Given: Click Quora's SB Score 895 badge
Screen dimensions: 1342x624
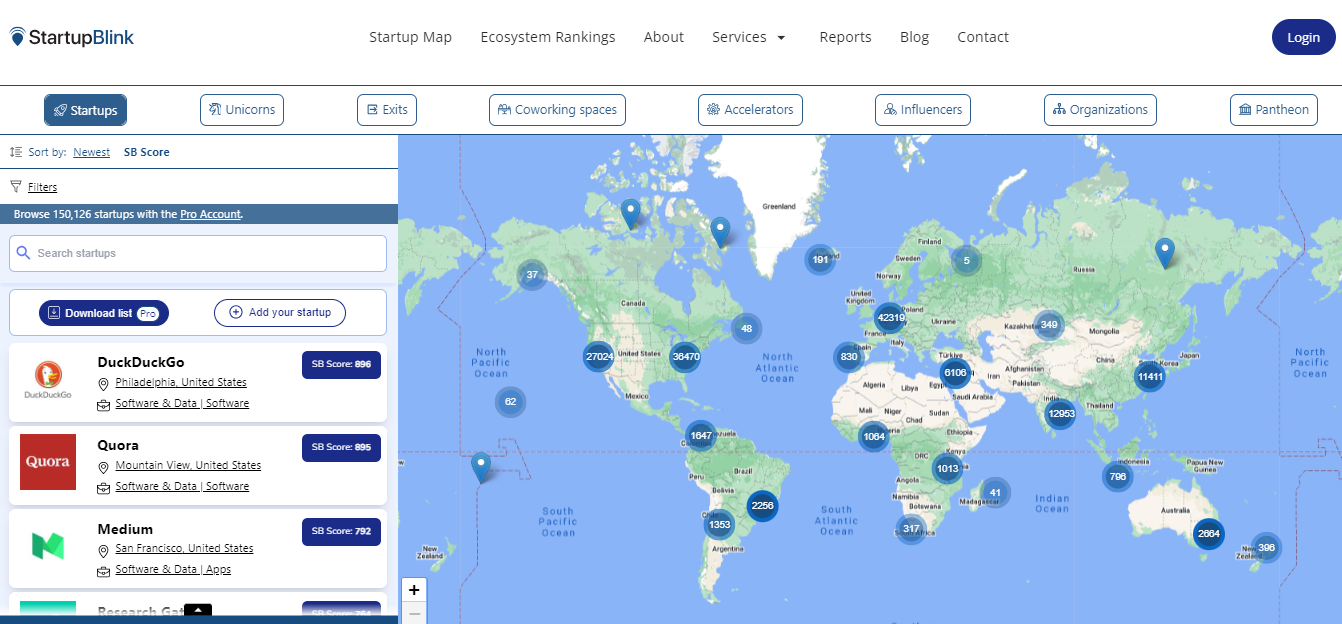Looking at the screenshot, I should (341, 448).
